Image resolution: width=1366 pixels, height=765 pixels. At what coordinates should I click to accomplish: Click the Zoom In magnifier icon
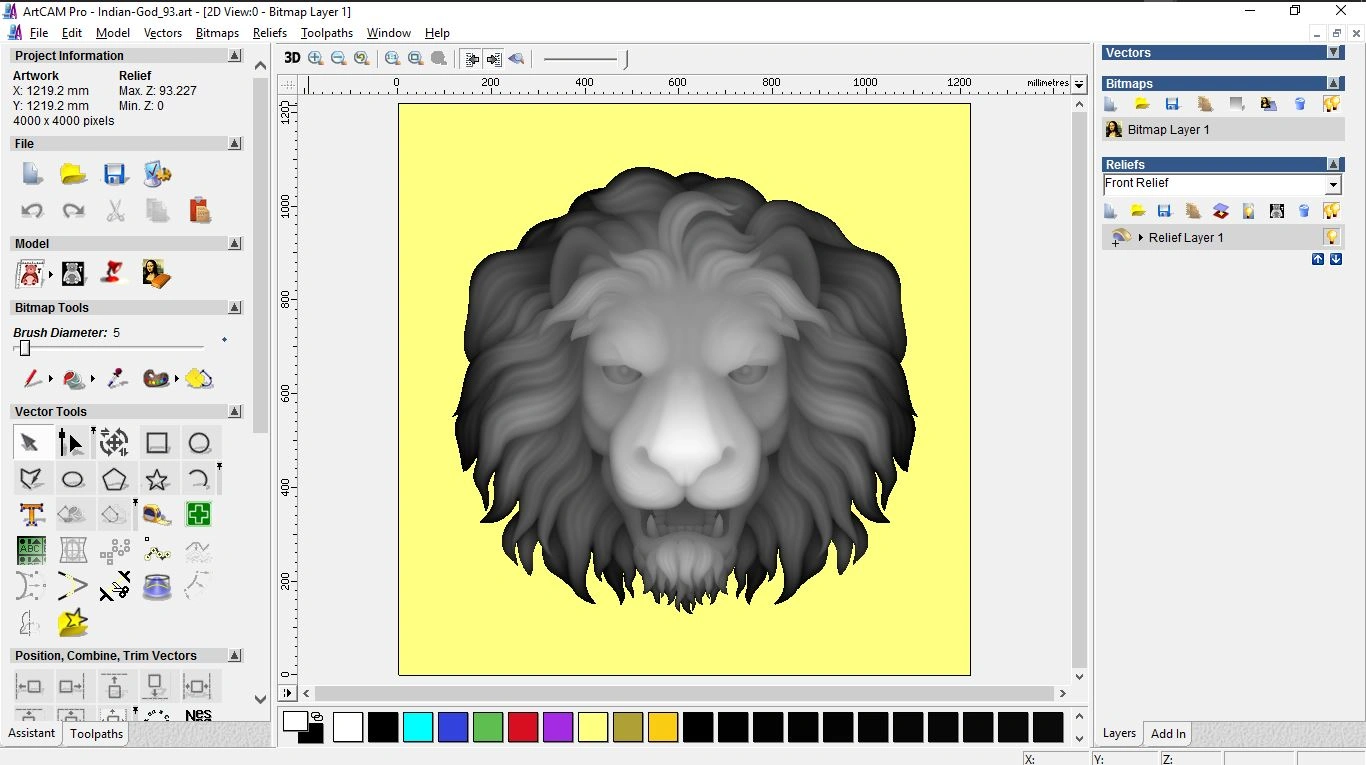pyautogui.click(x=316, y=59)
